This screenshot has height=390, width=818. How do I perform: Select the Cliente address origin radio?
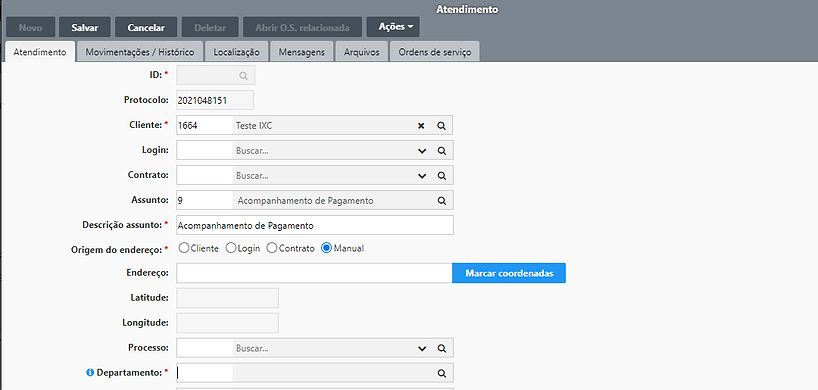[x=184, y=248]
